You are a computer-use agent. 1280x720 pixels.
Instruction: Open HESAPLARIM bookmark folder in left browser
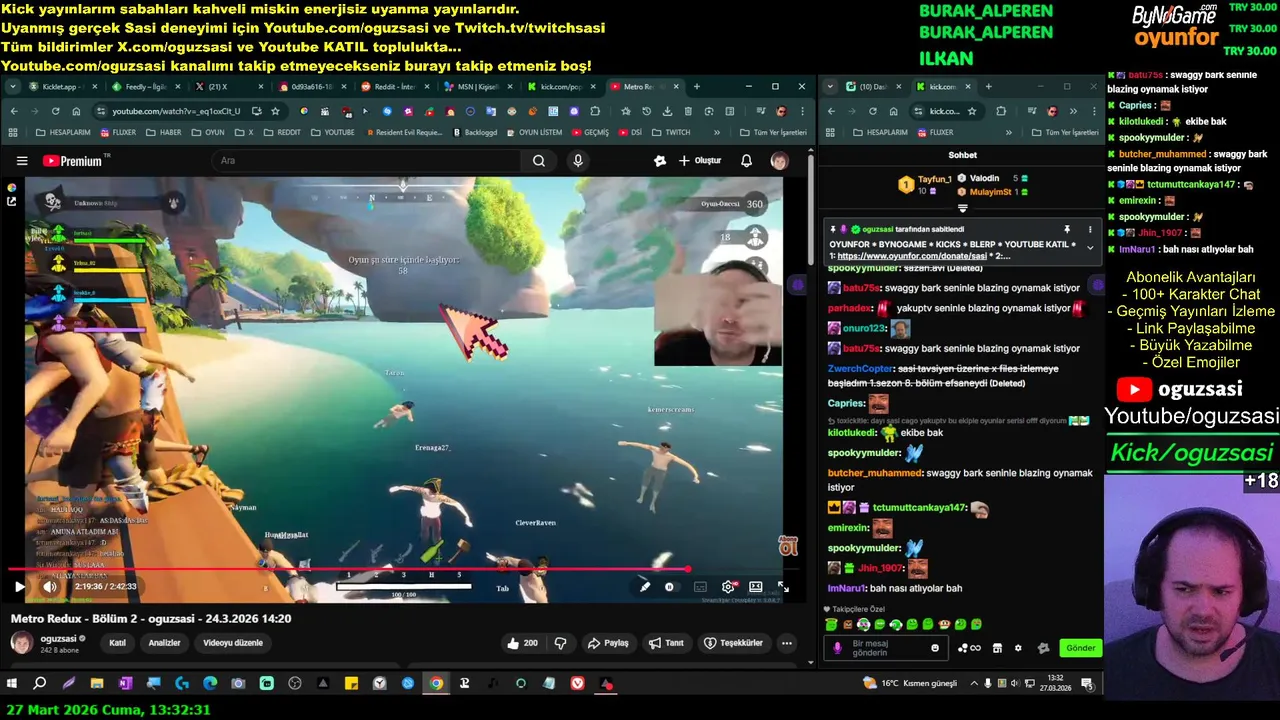click(x=62, y=132)
